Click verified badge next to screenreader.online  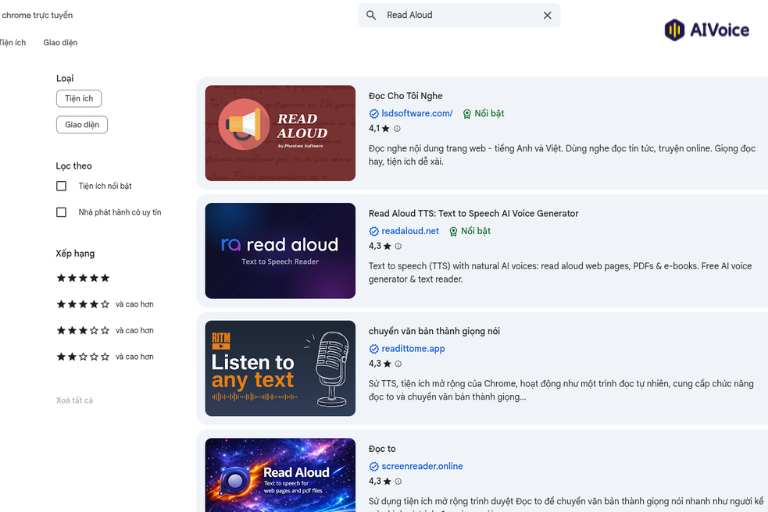pos(374,466)
